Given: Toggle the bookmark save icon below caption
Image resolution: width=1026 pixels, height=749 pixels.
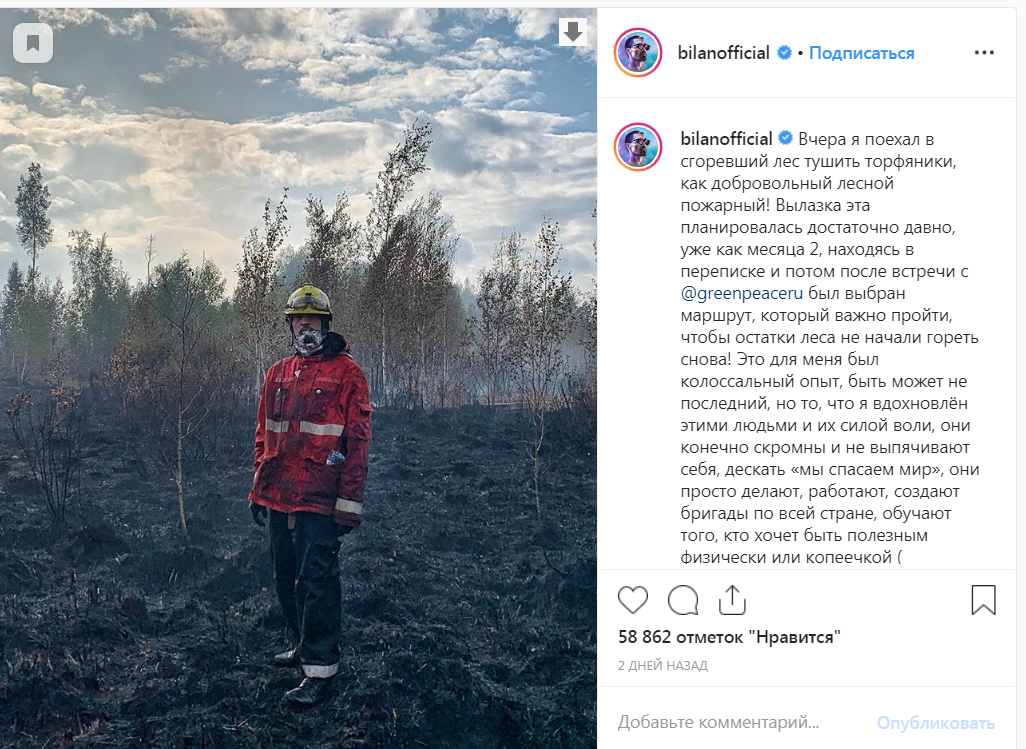Looking at the screenshot, I should (983, 600).
